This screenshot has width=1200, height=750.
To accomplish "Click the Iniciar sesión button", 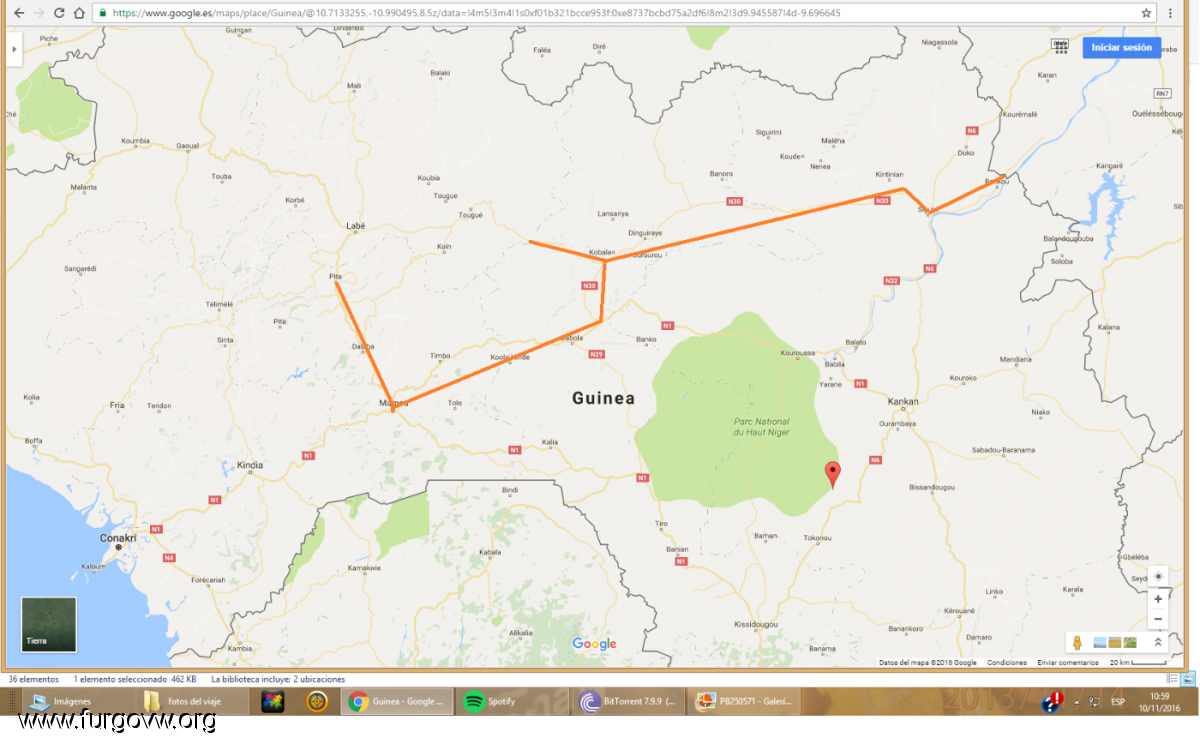I will coord(1121,47).
